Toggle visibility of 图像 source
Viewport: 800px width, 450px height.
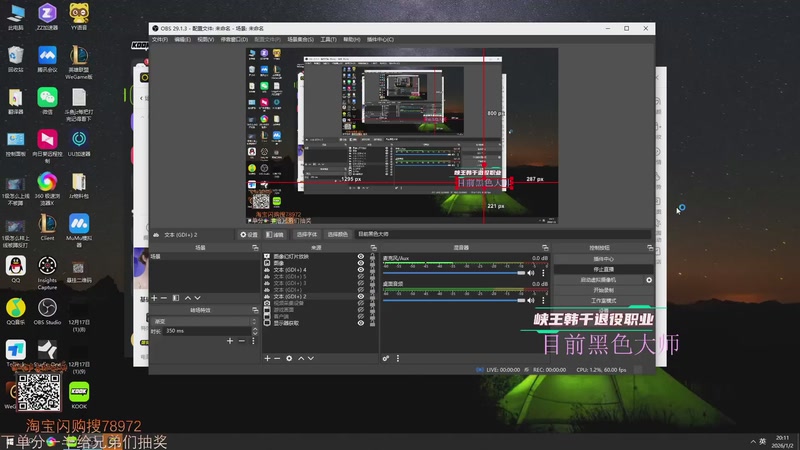[x=361, y=263]
